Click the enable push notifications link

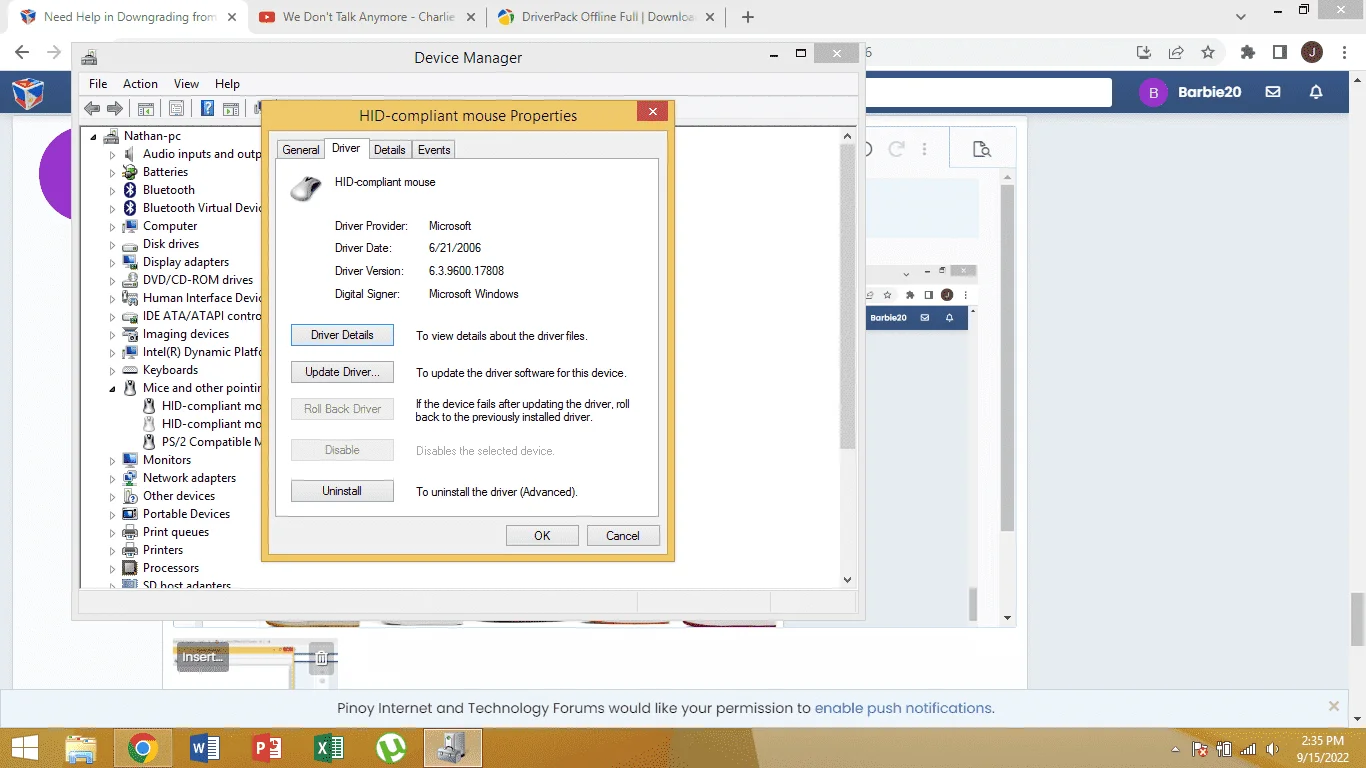click(904, 708)
